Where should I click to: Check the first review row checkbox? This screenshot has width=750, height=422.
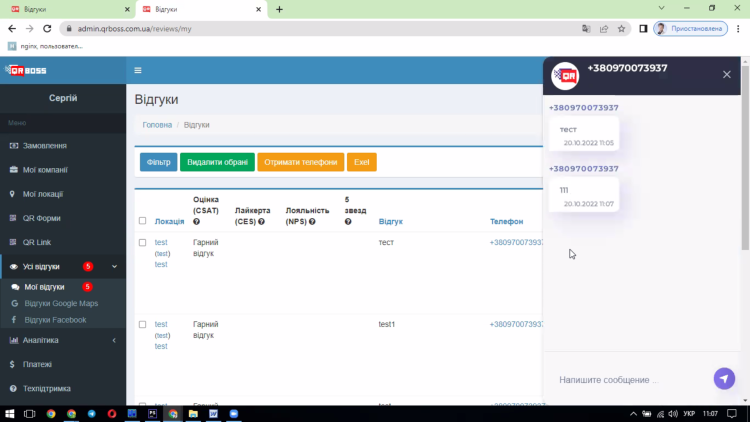tap(143, 243)
